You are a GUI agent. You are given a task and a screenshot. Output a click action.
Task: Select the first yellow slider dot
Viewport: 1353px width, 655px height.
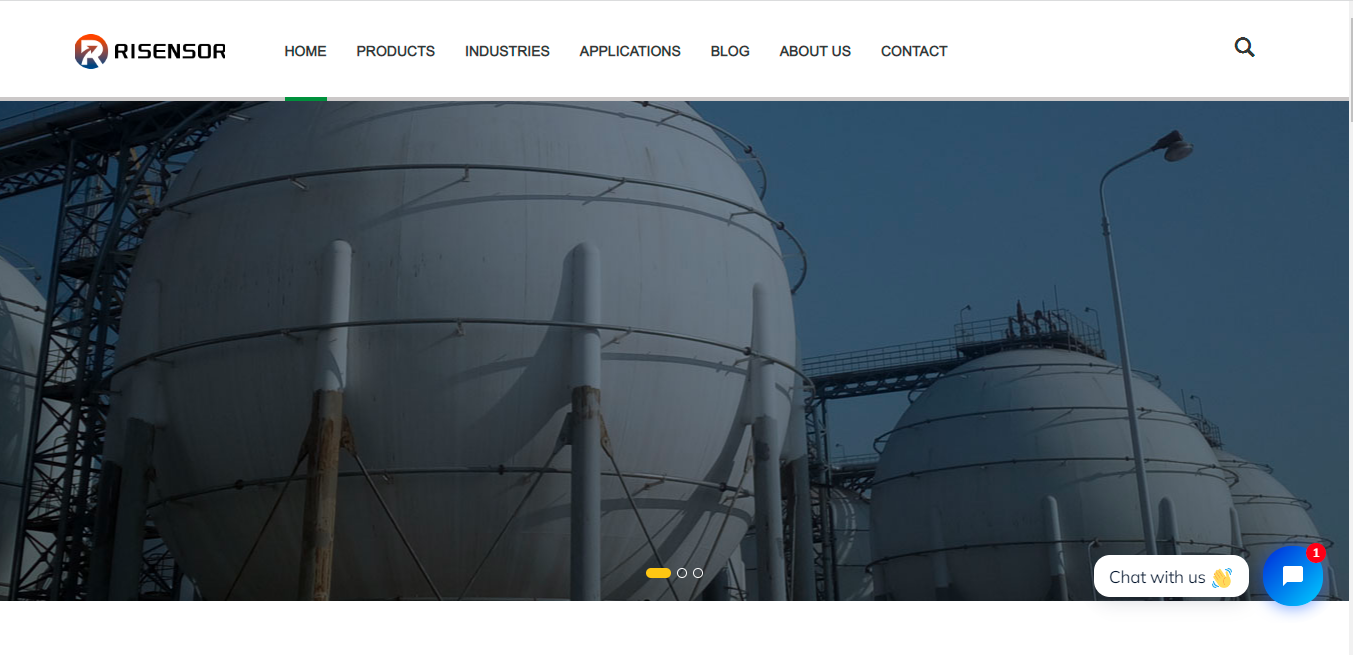[x=658, y=573]
